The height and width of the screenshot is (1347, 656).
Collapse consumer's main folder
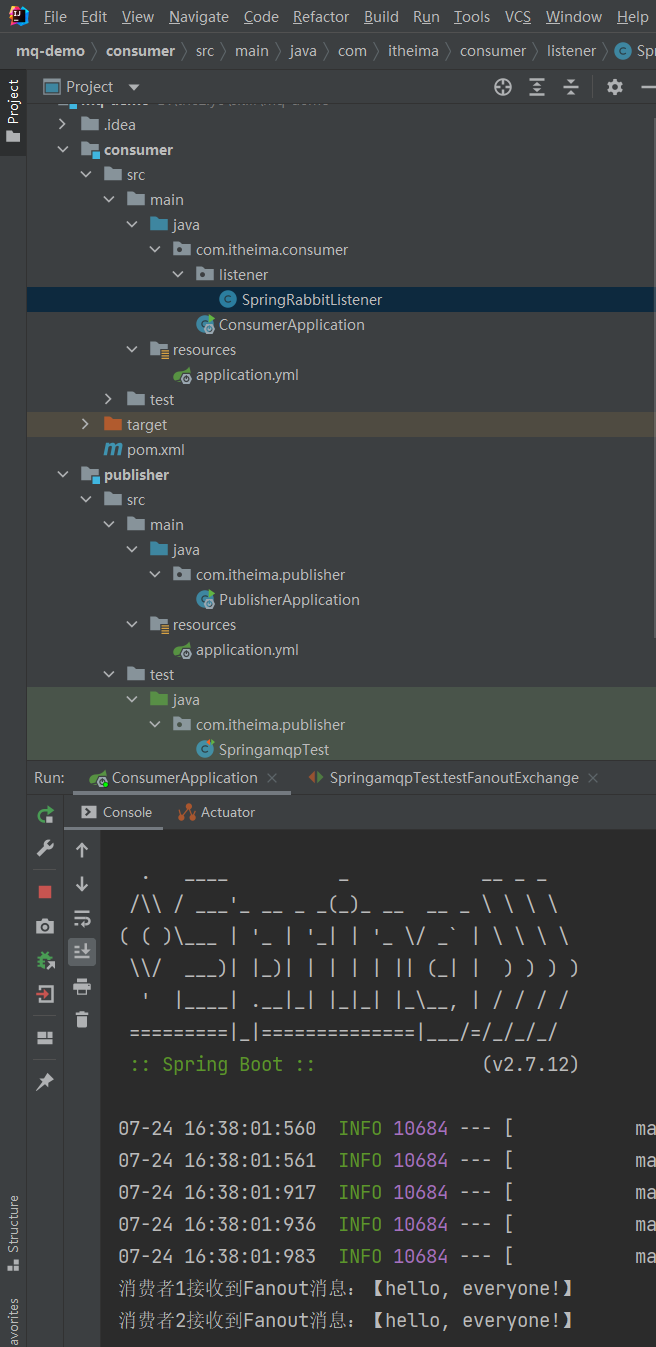click(109, 200)
